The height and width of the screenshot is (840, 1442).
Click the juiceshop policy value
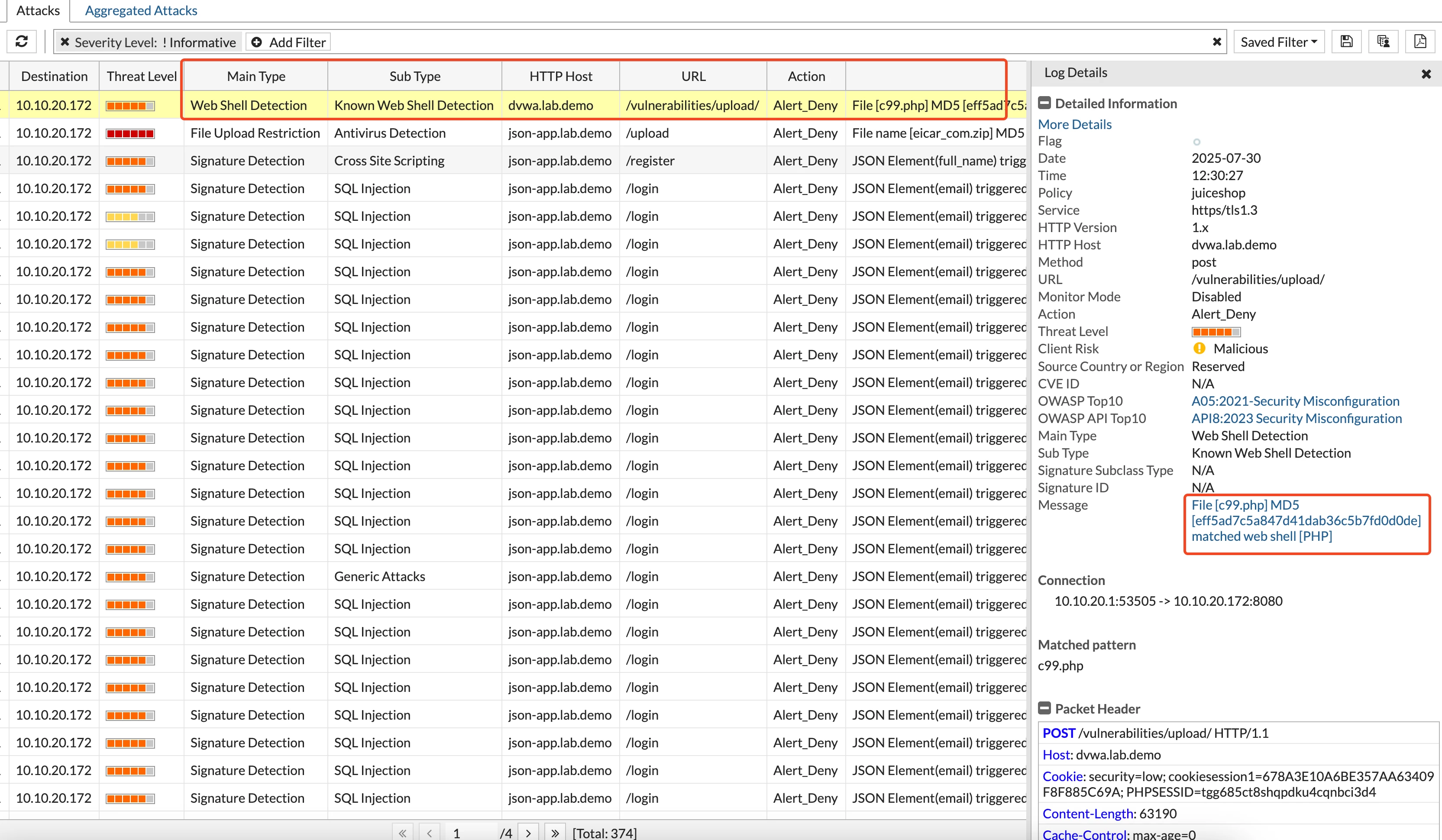click(x=1218, y=193)
